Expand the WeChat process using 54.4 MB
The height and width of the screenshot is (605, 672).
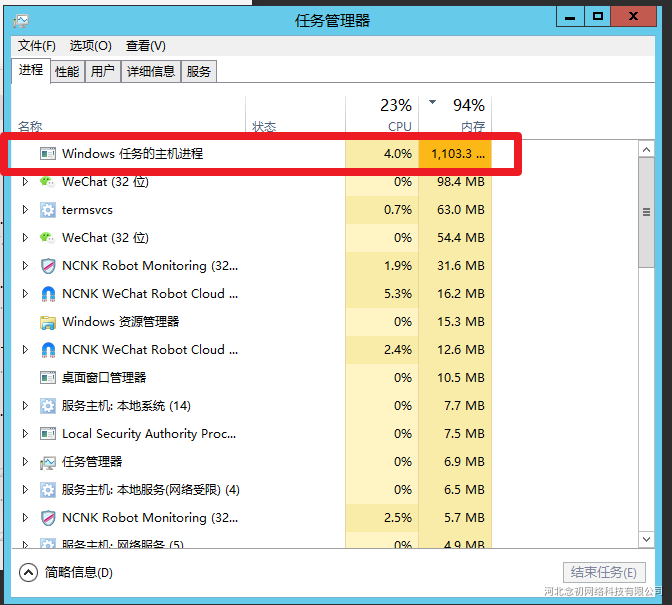25,237
